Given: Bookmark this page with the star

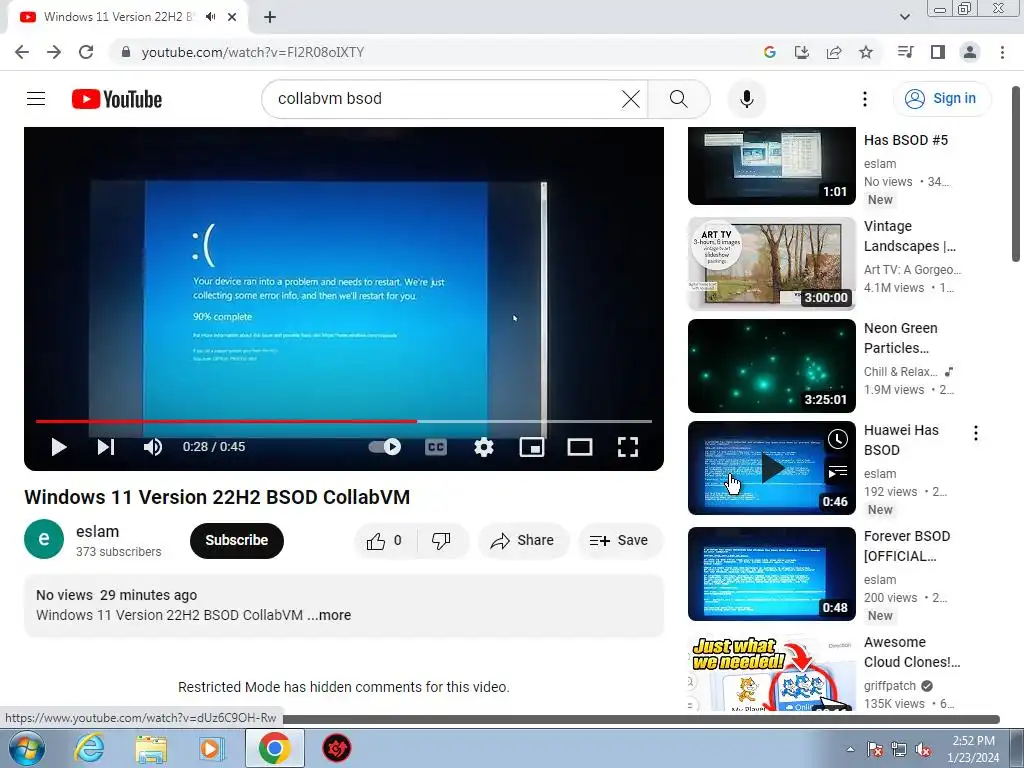Looking at the screenshot, I should pyautogui.click(x=866, y=52).
